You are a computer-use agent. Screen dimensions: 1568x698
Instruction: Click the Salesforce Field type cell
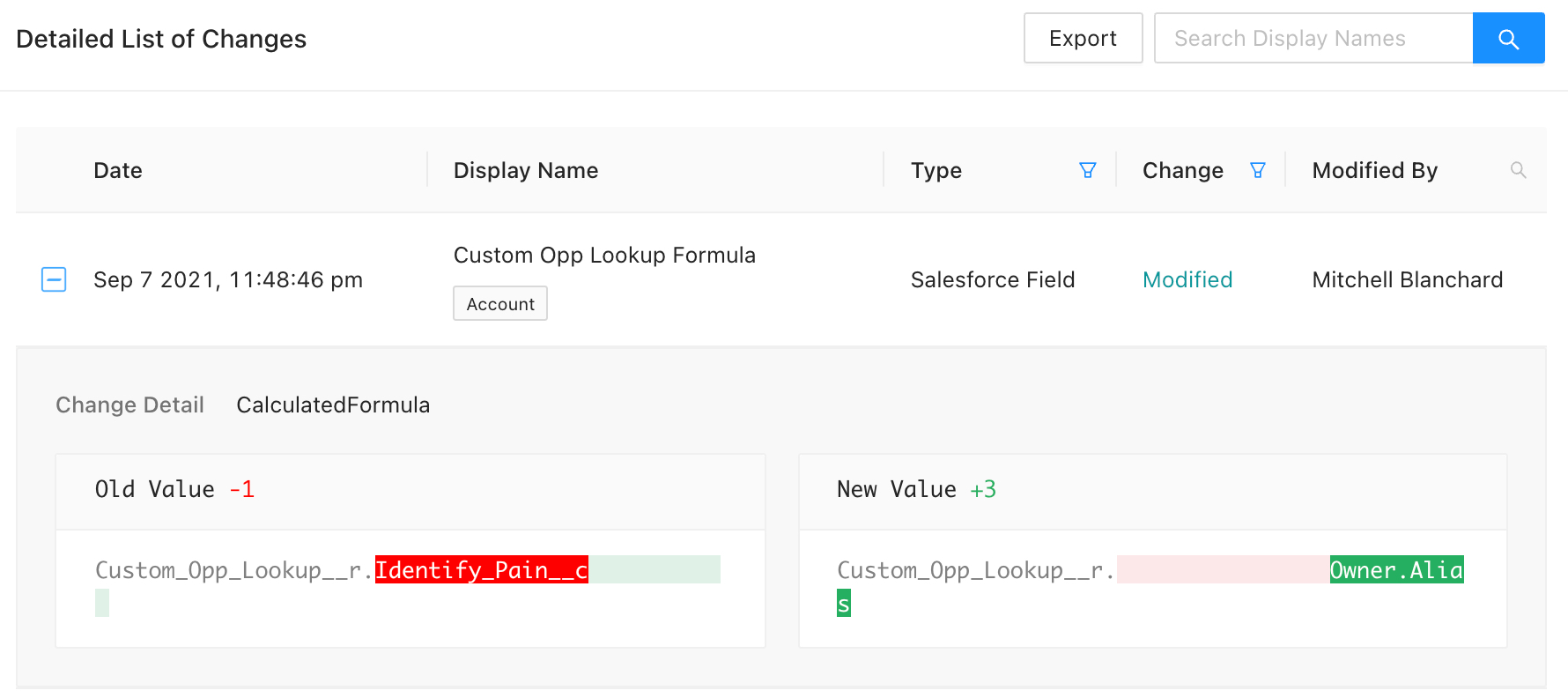click(x=993, y=279)
